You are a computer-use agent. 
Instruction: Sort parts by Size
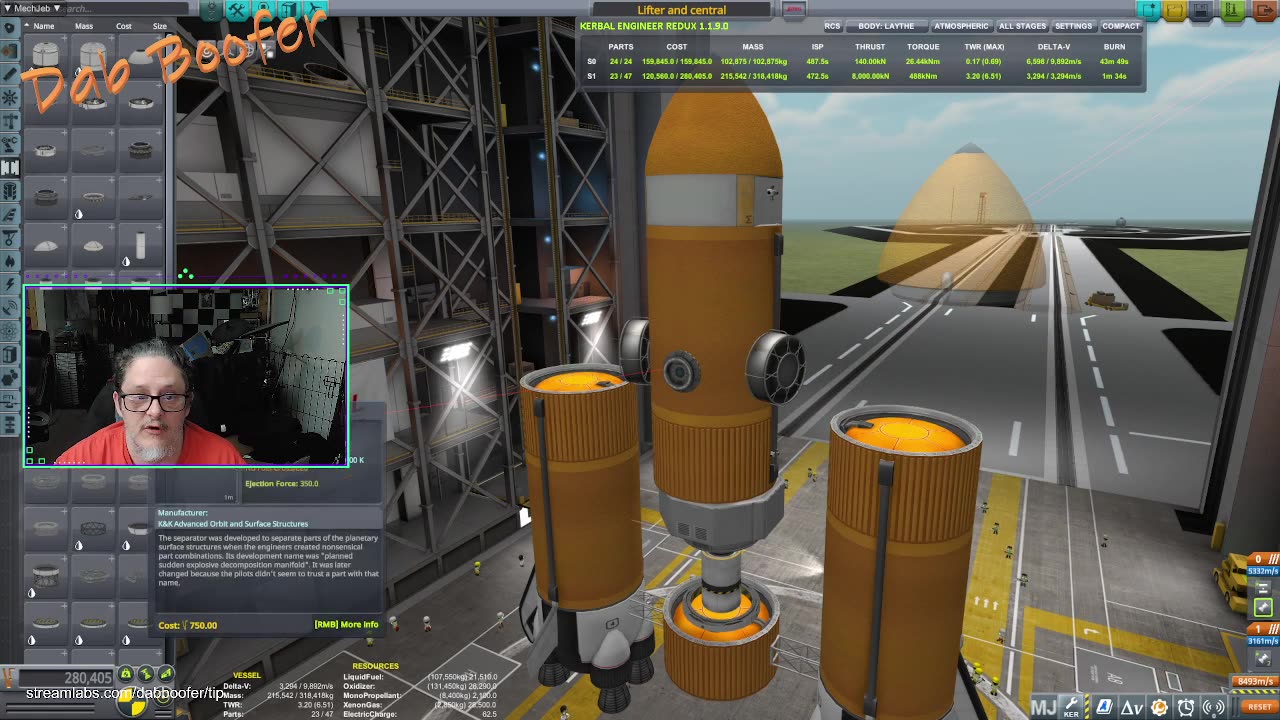tap(159, 26)
